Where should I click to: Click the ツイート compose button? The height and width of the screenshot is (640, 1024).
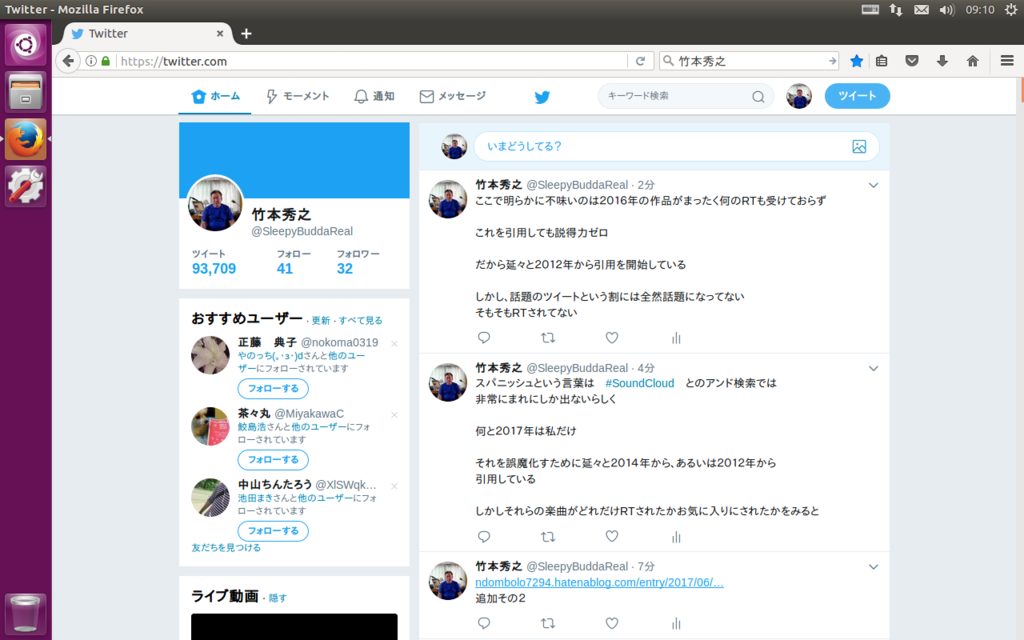(857, 96)
